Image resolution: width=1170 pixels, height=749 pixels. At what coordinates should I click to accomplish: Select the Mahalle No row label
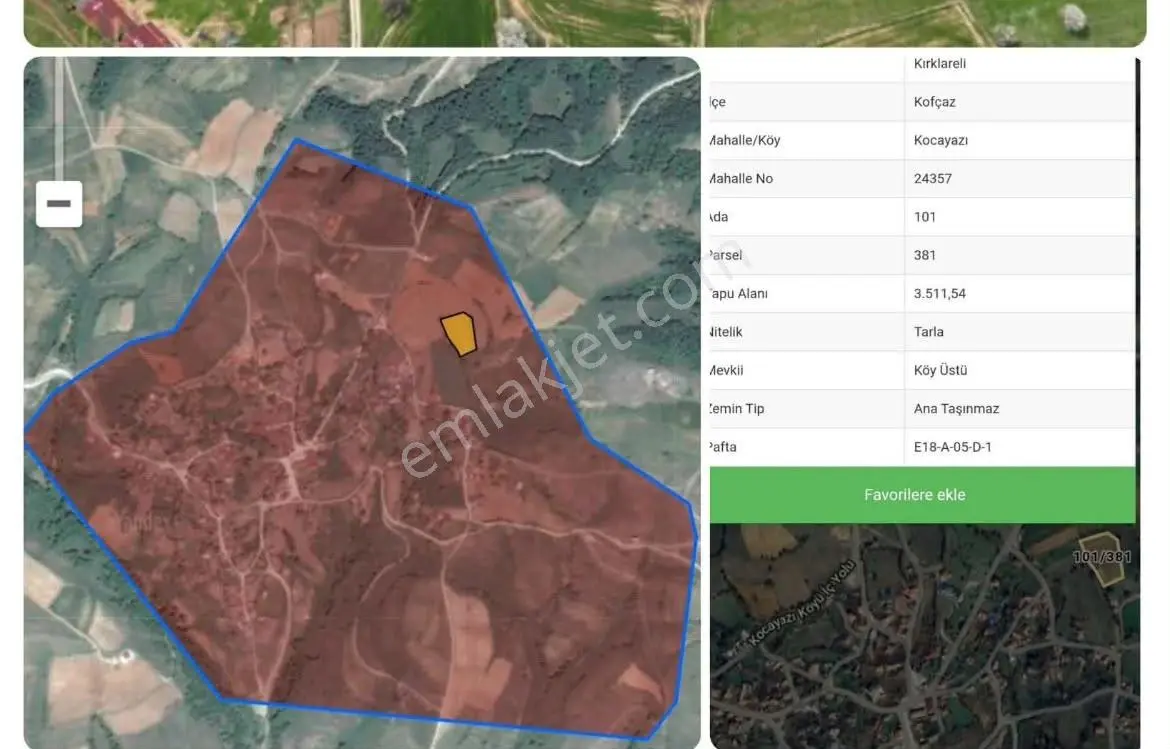click(741, 179)
